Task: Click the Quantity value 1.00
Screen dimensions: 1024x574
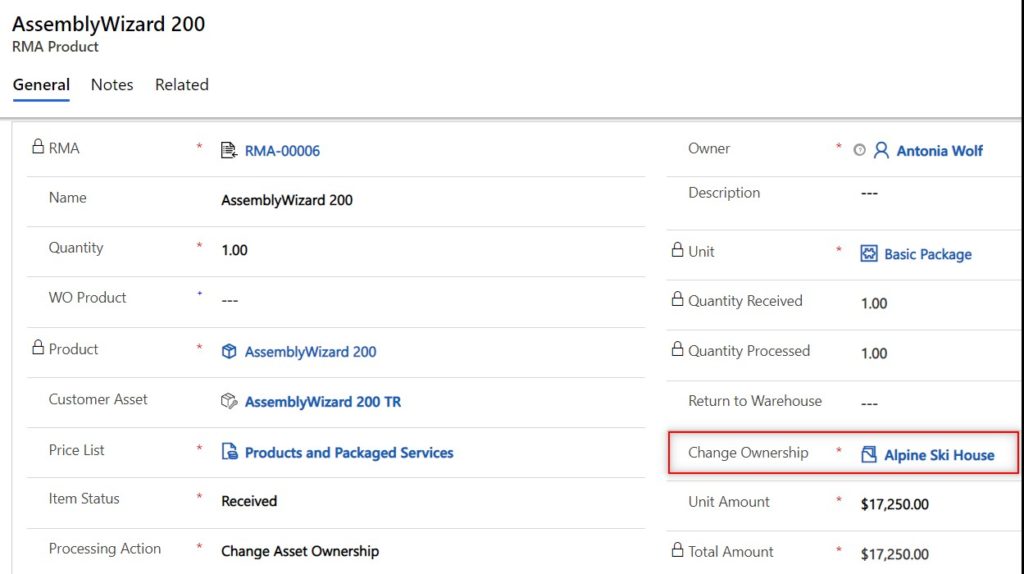Action: pos(234,250)
